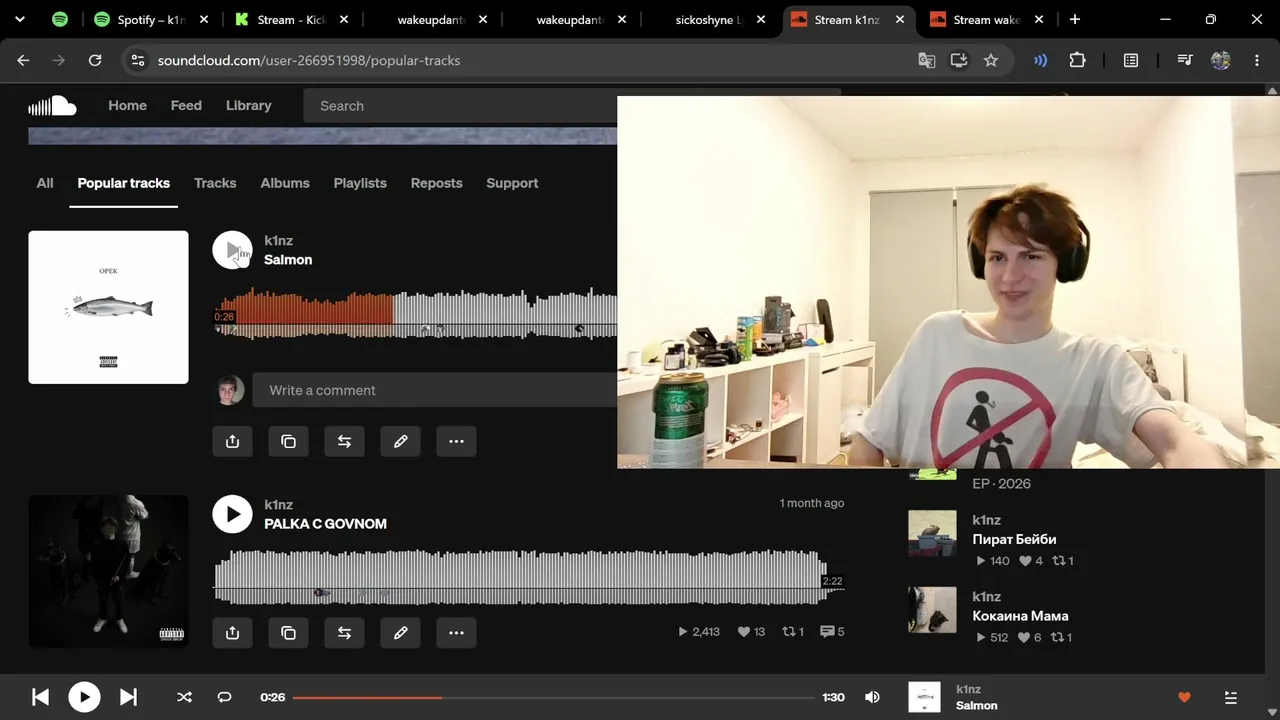Skip to next track in player bar
This screenshot has width=1280, height=720.
coord(128,697)
